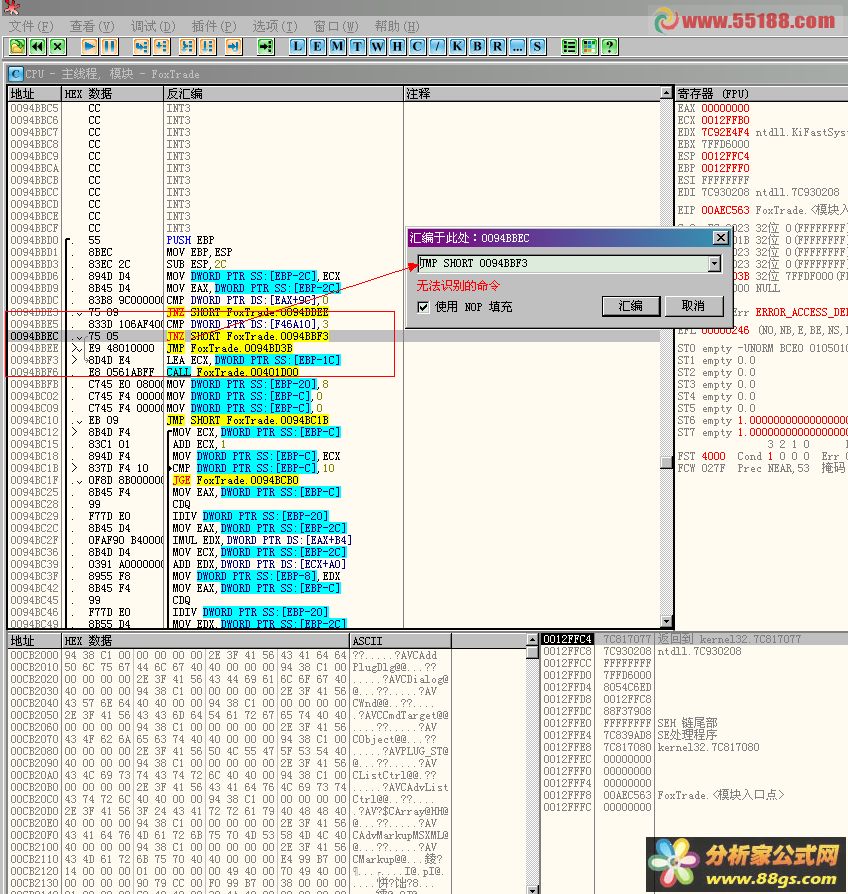
Task: Click the Trace into toolbar icon
Action: tap(187, 47)
